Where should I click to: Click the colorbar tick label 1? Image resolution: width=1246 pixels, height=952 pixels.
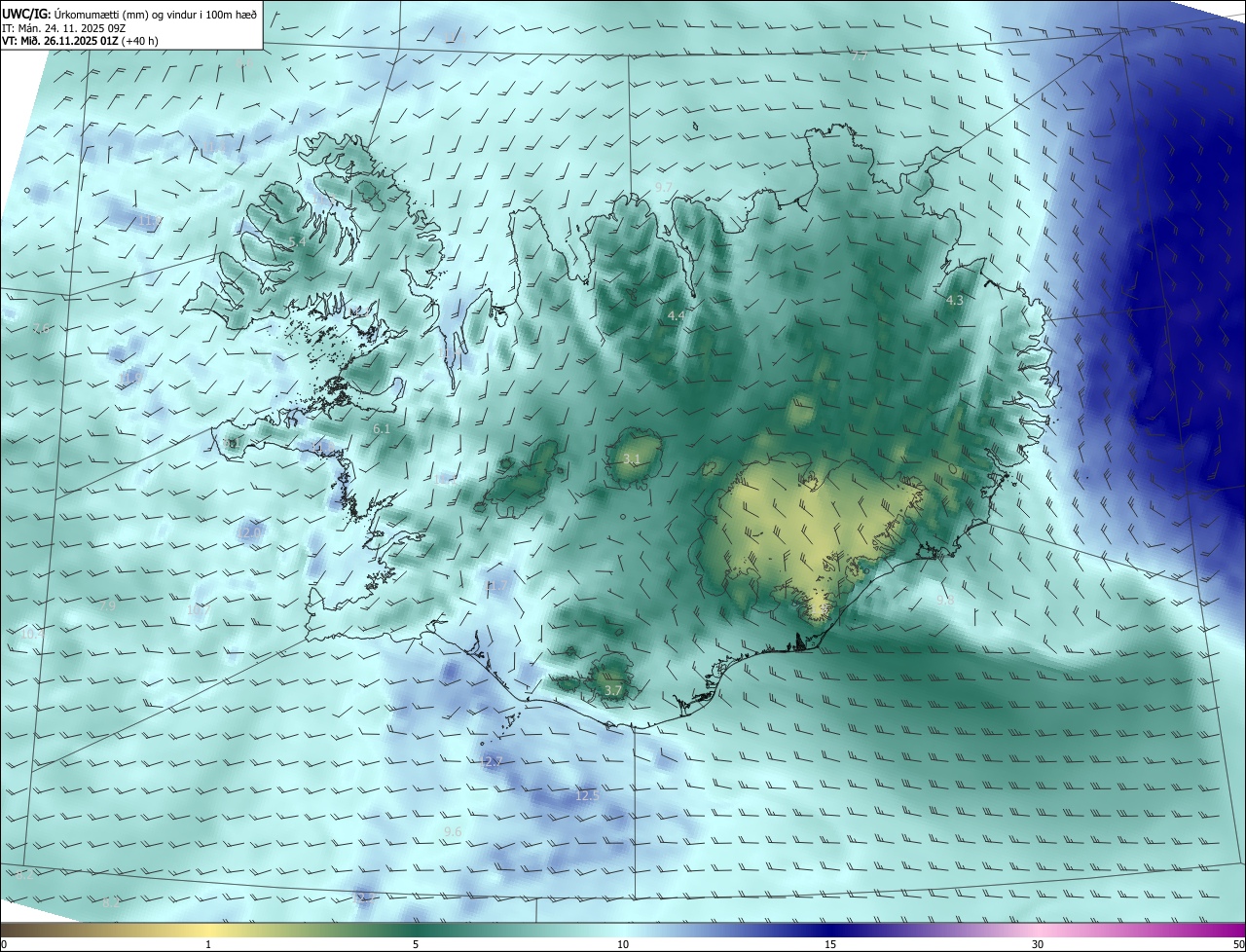click(208, 944)
